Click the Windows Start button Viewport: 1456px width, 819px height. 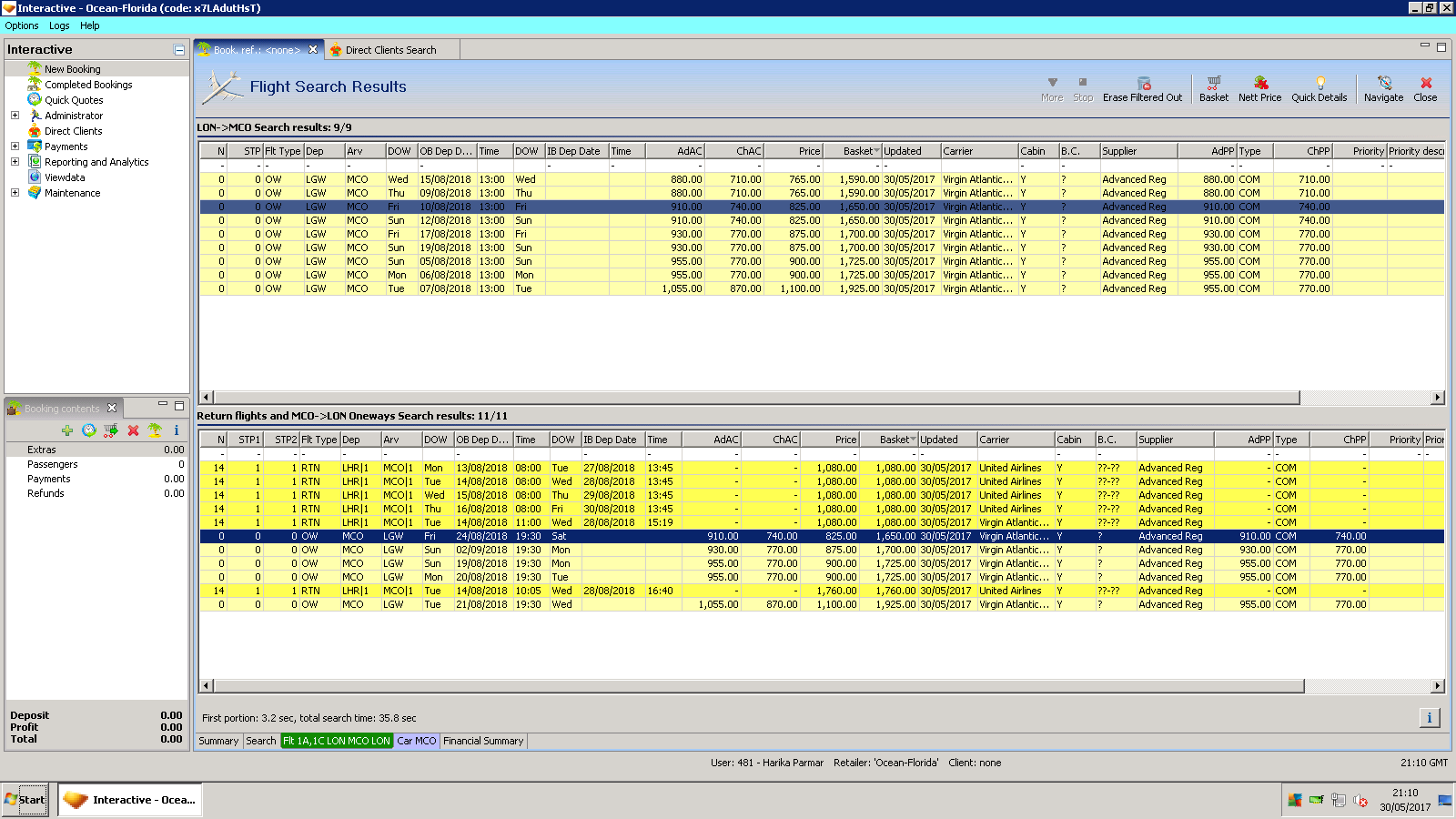coord(25,800)
